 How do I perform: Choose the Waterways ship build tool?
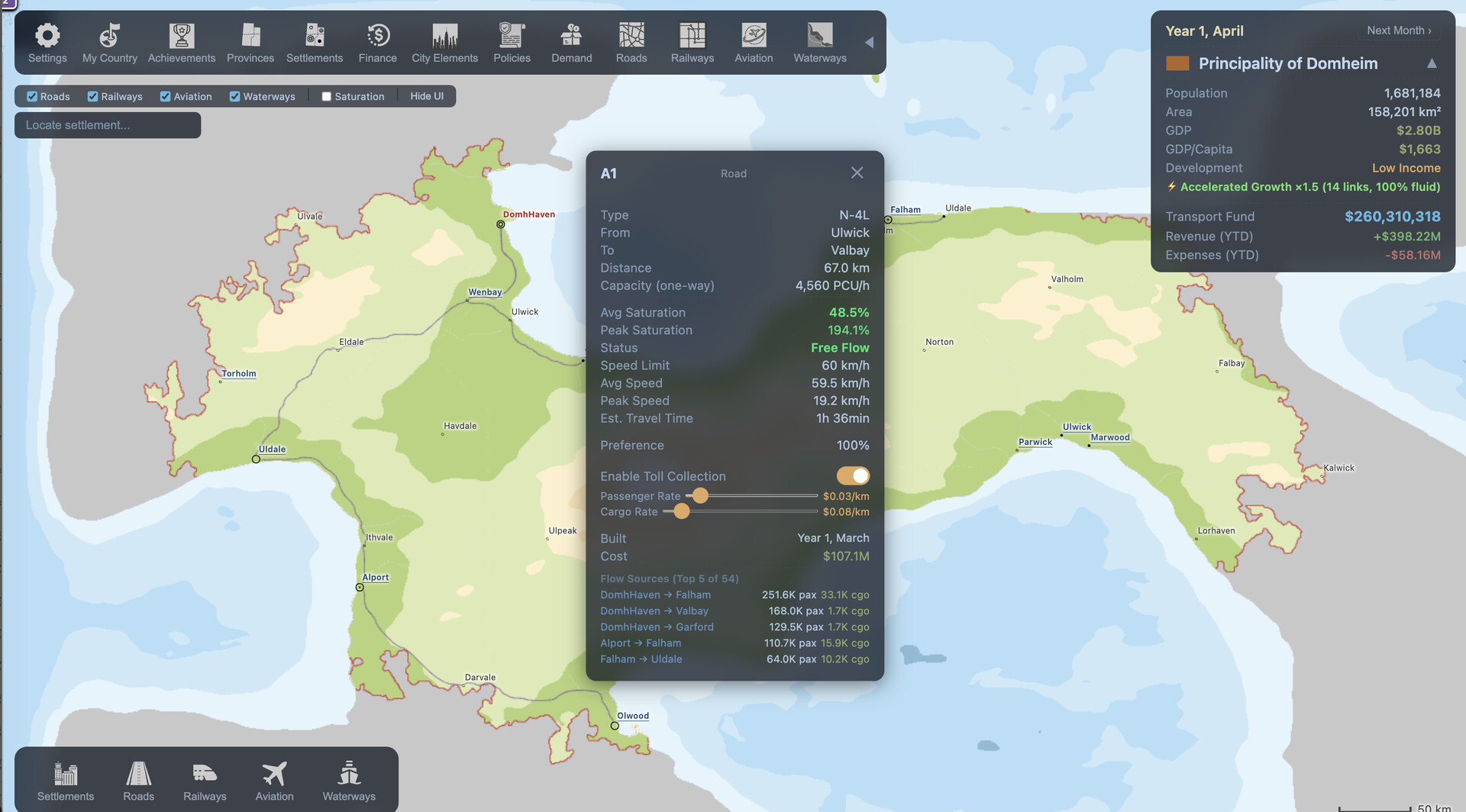coord(349,774)
